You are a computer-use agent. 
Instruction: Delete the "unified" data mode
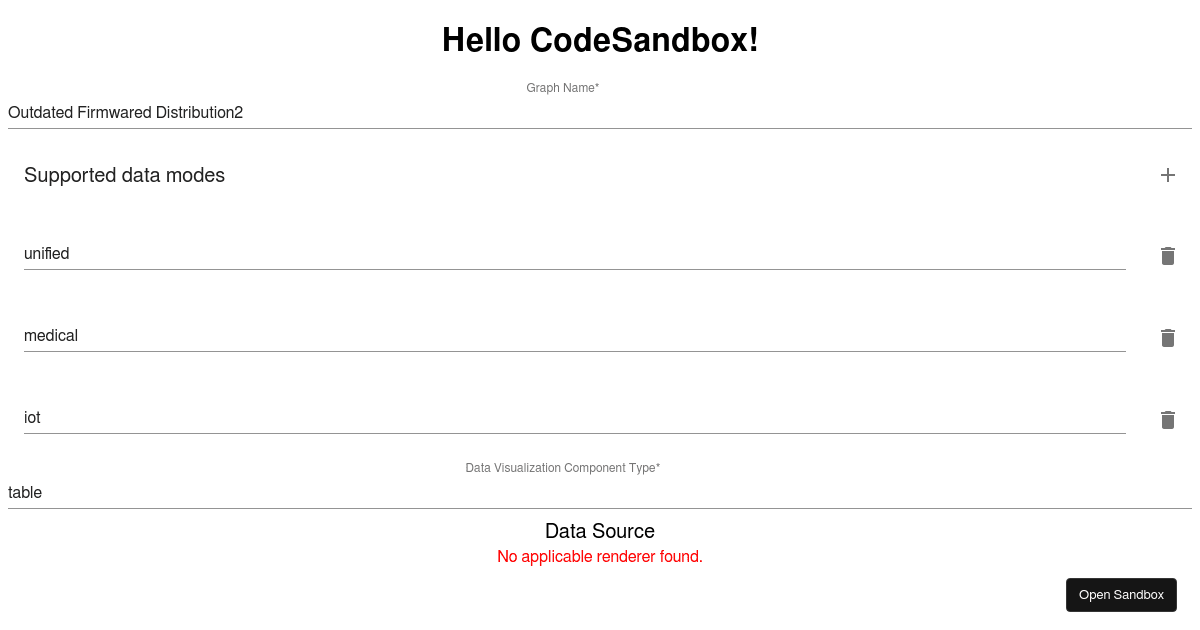pyautogui.click(x=1167, y=256)
